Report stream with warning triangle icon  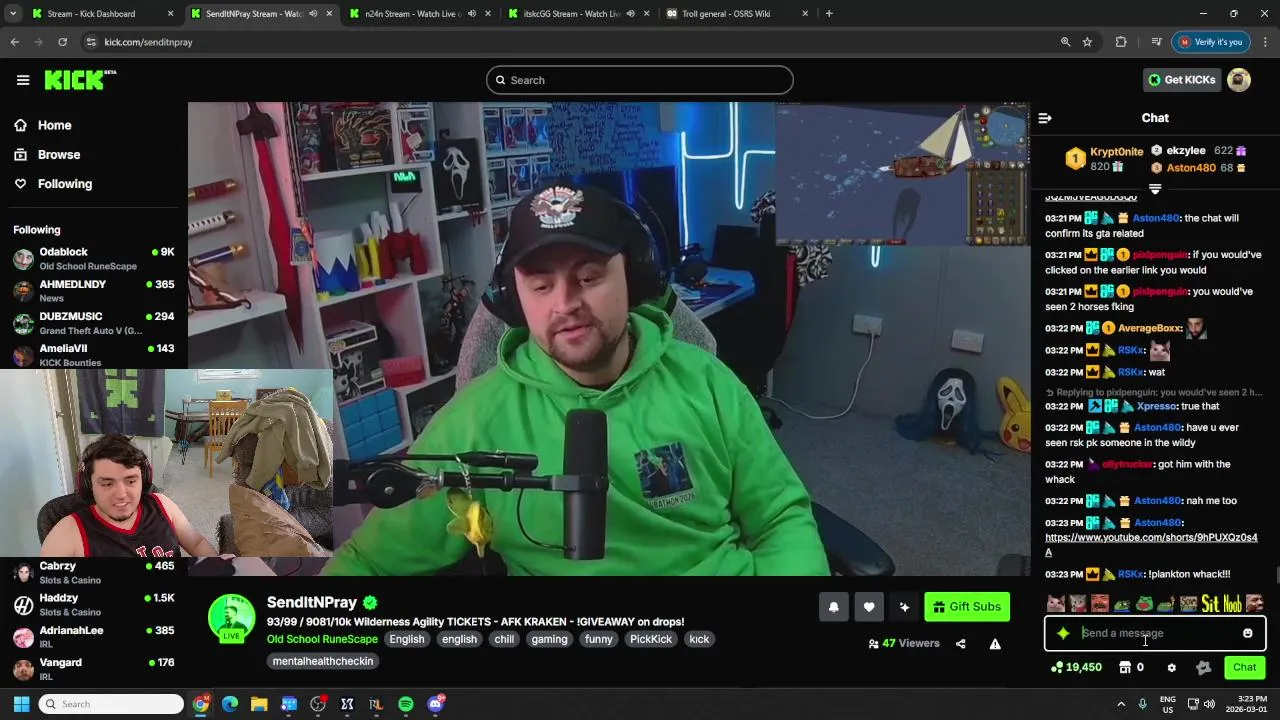click(x=995, y=644)
